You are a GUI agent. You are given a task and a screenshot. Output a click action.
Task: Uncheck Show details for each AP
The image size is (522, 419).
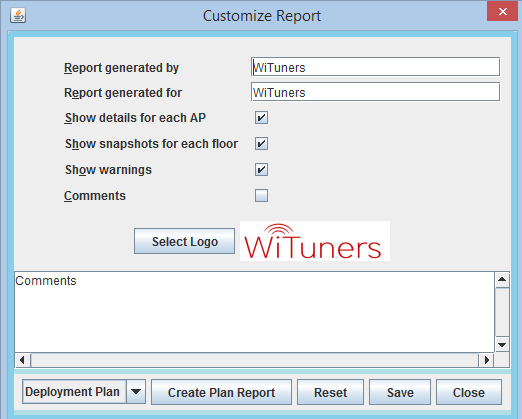(x=261, y=117)
